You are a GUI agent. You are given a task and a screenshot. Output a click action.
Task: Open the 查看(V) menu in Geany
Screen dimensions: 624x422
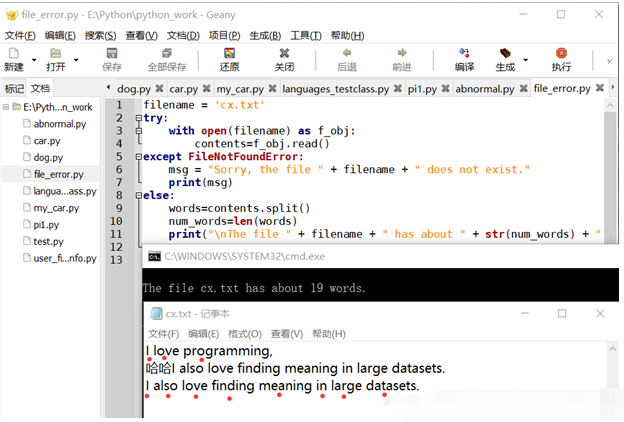pyautogui.click(x=141, y=36)
